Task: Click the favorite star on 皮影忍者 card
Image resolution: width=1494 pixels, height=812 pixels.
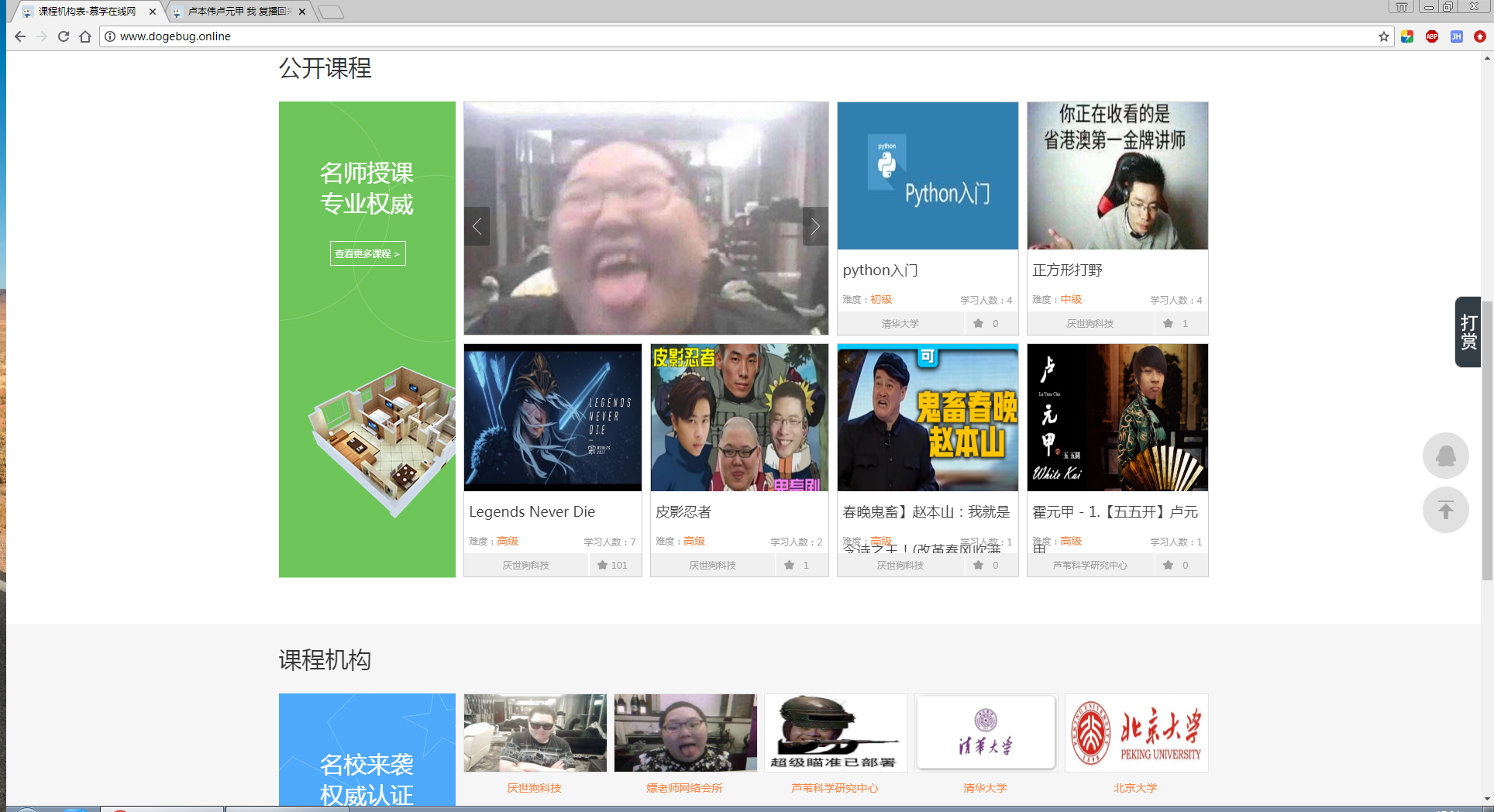Action: click(790, 565)
